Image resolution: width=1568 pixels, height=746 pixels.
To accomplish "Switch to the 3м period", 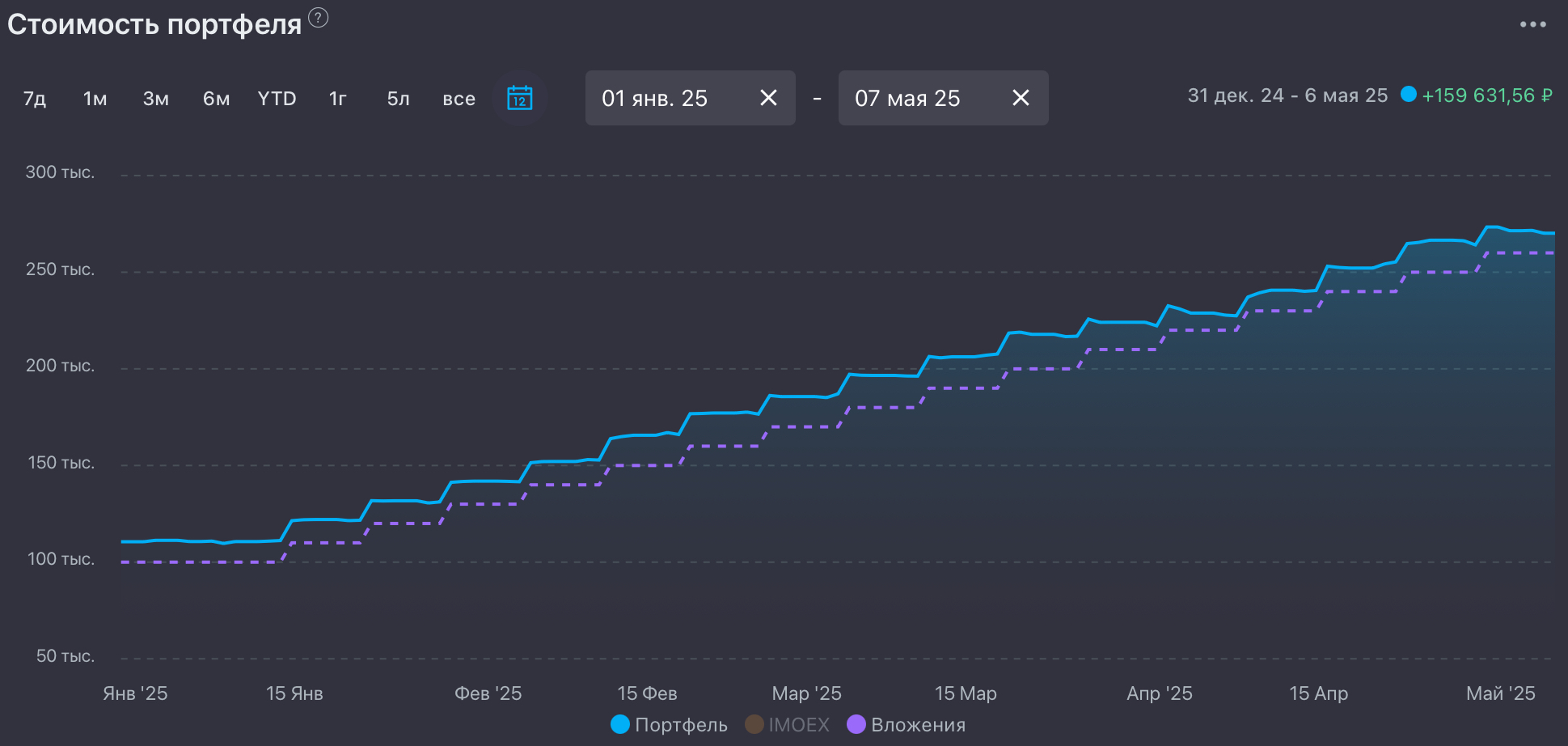I will [156, 99].
